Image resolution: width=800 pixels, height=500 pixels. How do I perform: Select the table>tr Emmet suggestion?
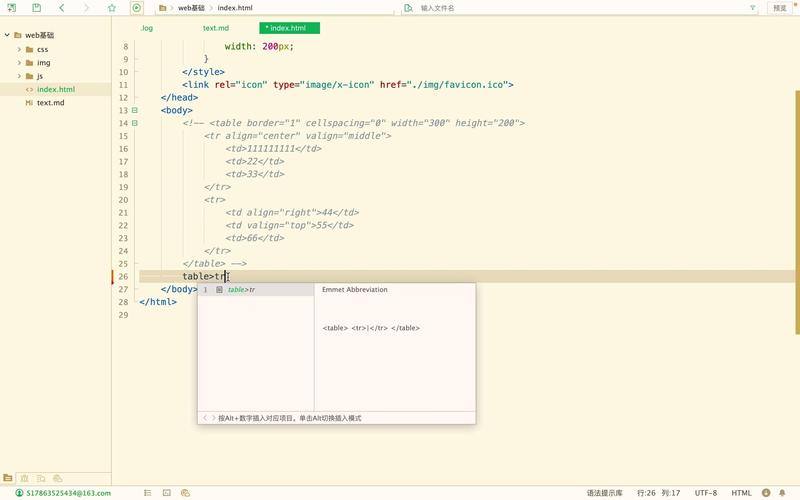[241, 290]
